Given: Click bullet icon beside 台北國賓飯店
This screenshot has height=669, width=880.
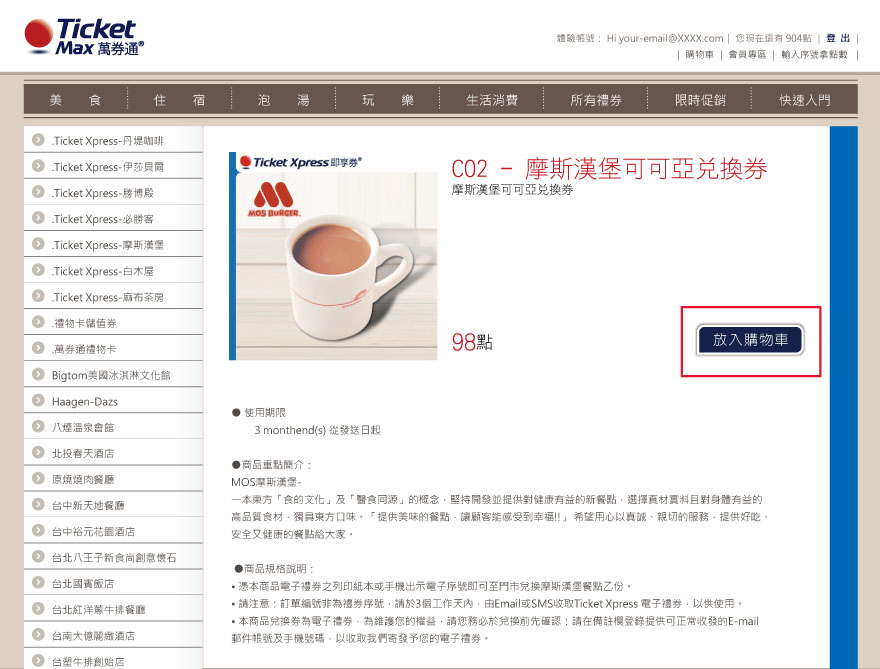Looking at the screenshot, I should coord(38,583).
